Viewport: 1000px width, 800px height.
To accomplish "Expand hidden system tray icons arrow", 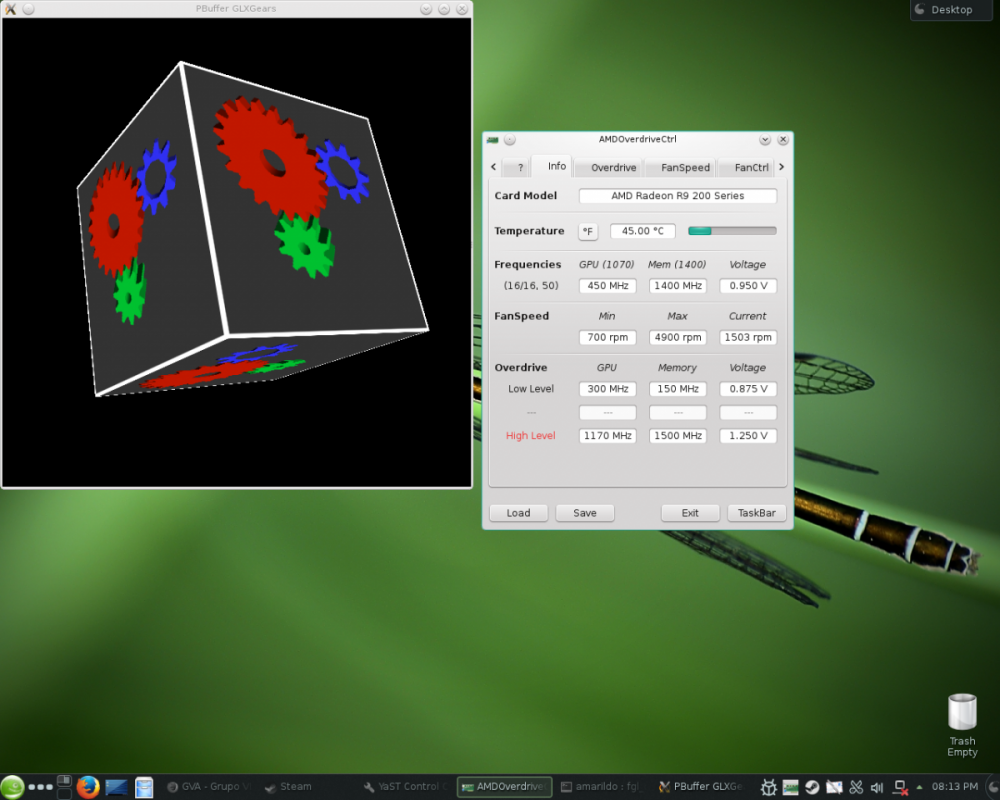I will click(x=919, y=787).
